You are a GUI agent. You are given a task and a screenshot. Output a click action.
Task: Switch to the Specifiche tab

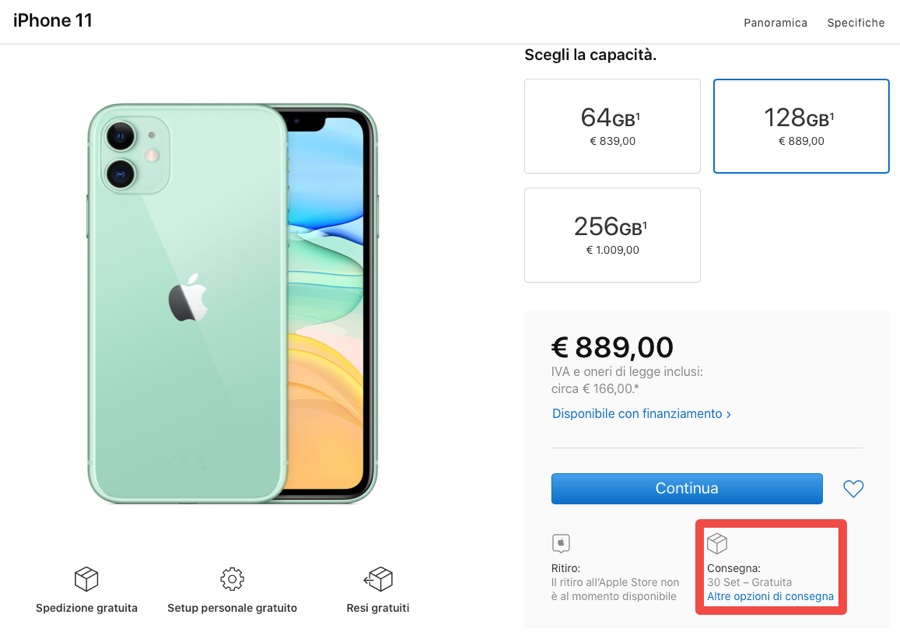[855, 23]
